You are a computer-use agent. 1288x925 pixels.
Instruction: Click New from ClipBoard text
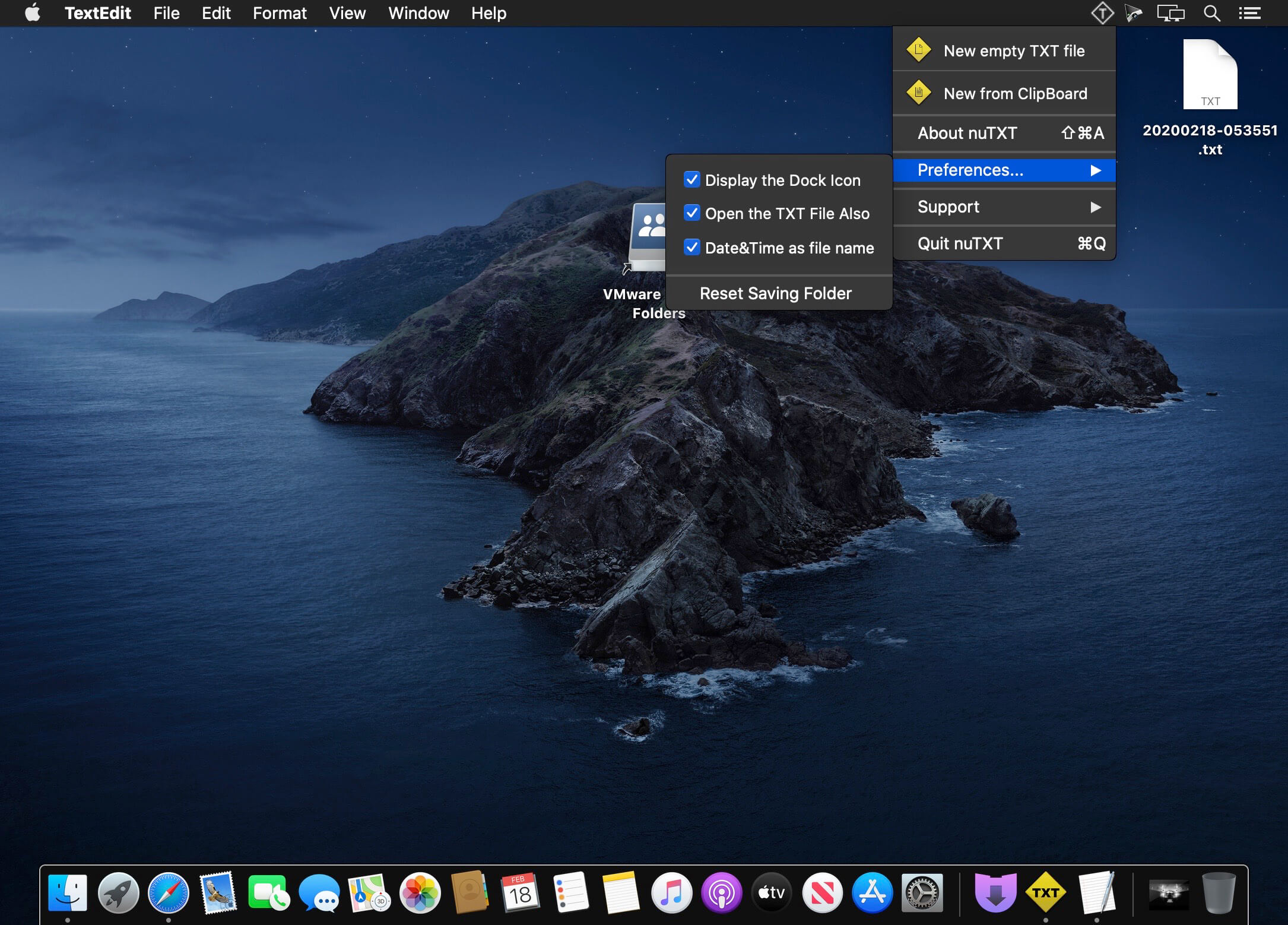[1015, 93]
